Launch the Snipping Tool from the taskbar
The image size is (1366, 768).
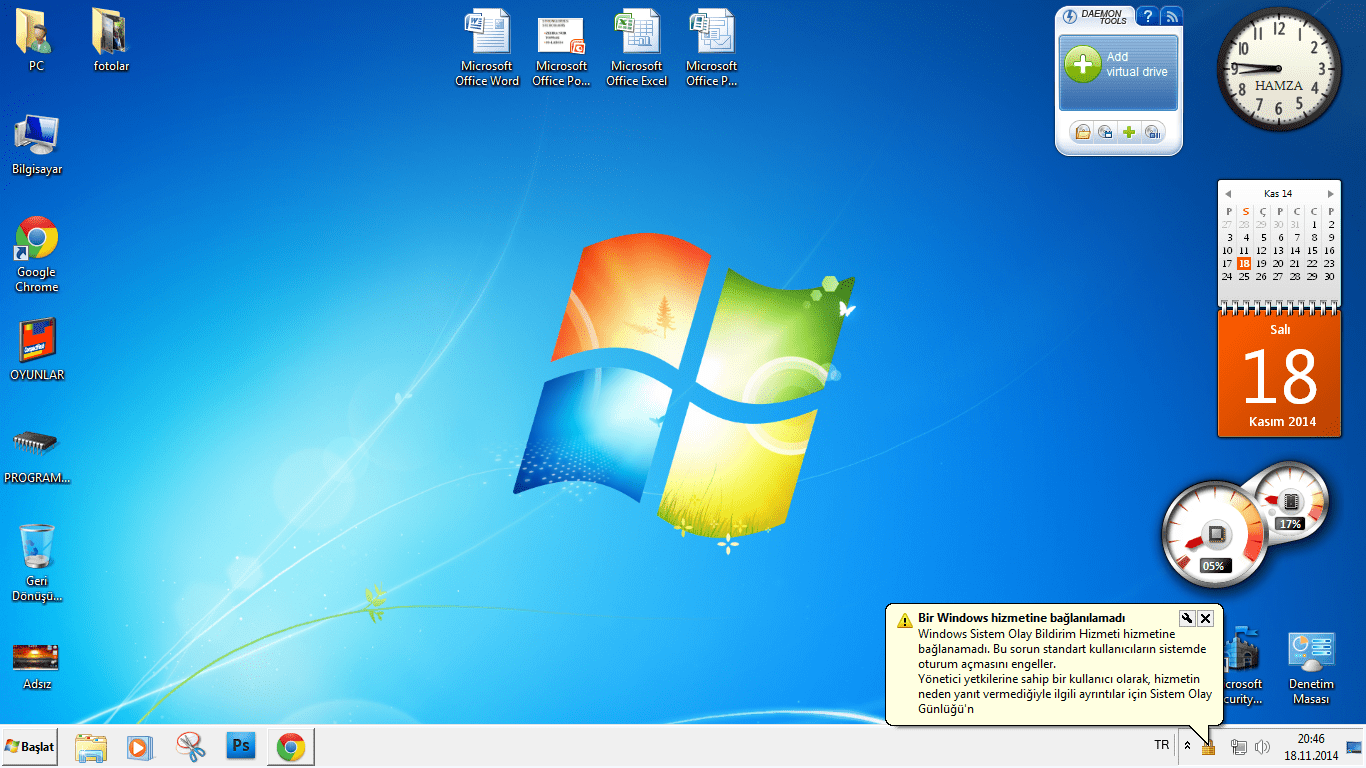tap(190, 746)
